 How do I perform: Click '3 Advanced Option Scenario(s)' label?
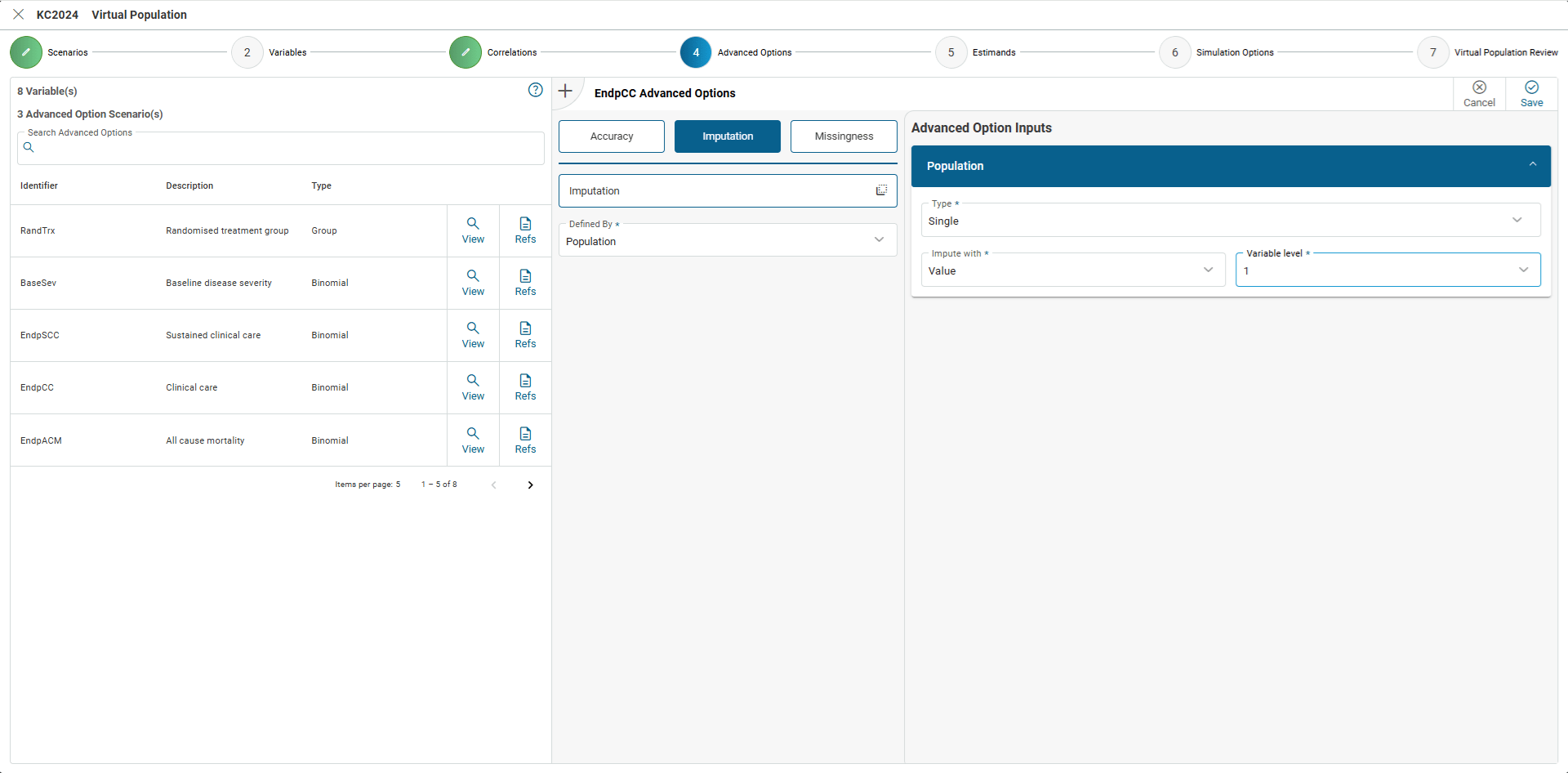tap(90, 114)
